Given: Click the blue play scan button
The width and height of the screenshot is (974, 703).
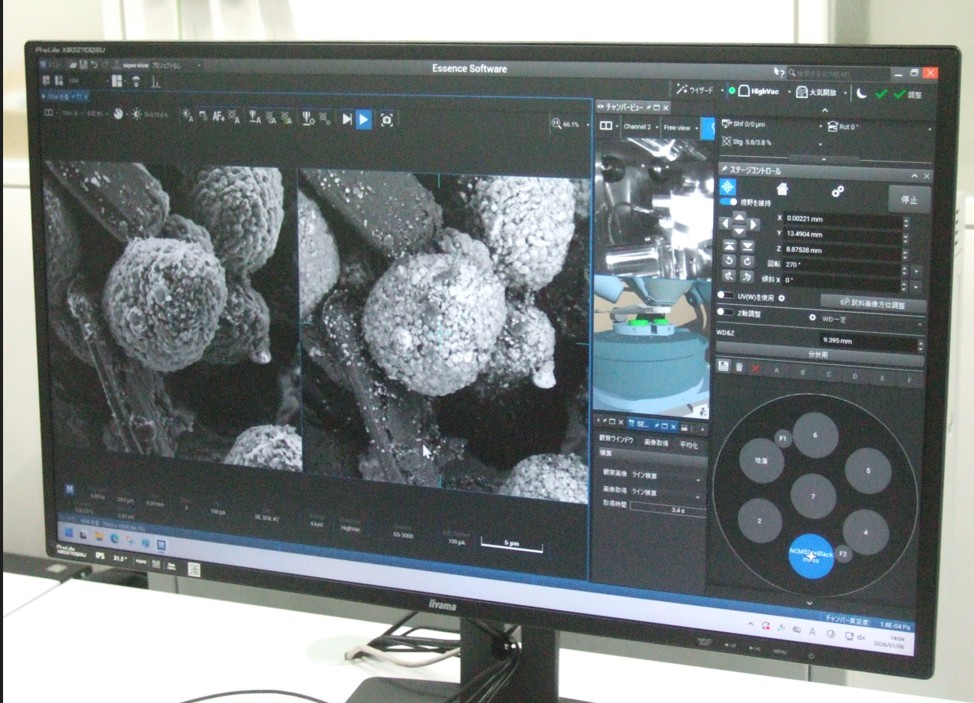Looking at the screenshot, I should pyautogui.click(x=363, y=119).
